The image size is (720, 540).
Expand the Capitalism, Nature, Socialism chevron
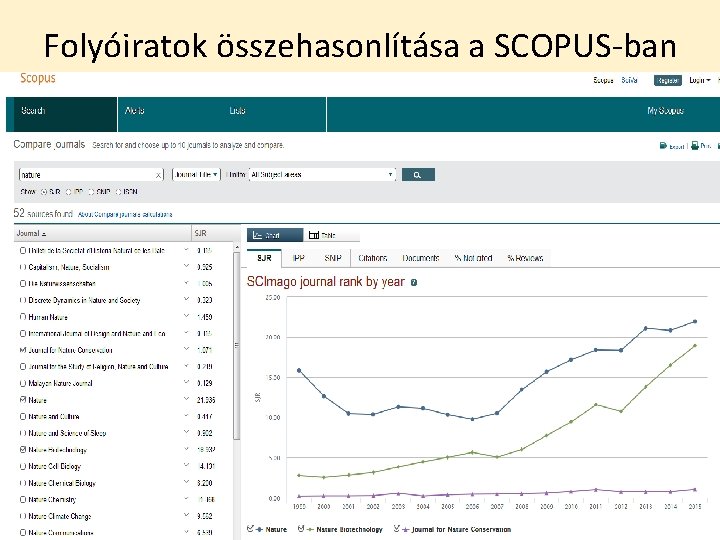pyautogui.click(x=186, y=266)
